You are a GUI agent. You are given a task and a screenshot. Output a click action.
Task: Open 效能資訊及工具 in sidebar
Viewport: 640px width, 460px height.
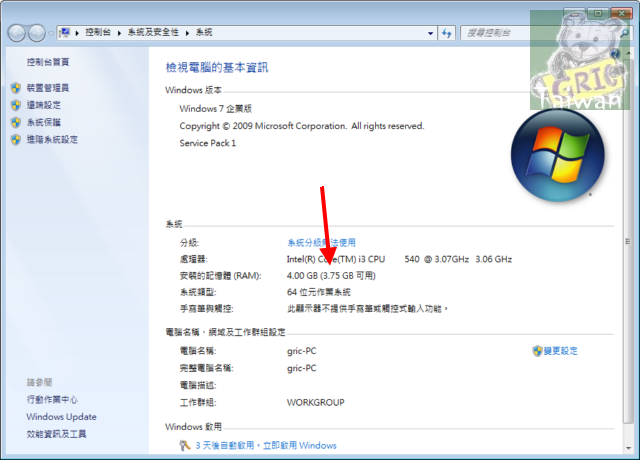click(56, 434)
